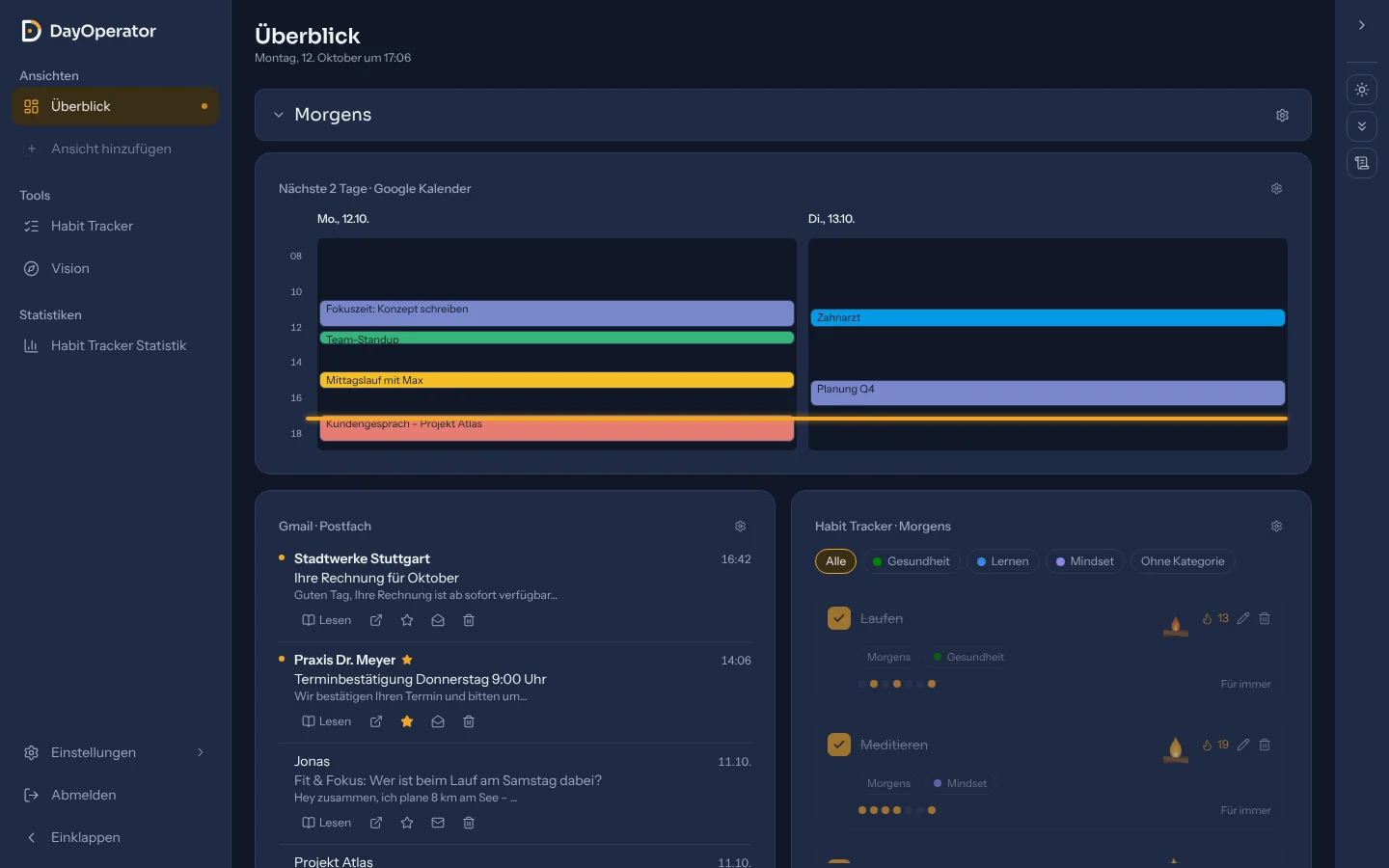Open Planung Q4 calendar event
The width and height of the screenshot is (1389, 868).
click(1048, 393)
